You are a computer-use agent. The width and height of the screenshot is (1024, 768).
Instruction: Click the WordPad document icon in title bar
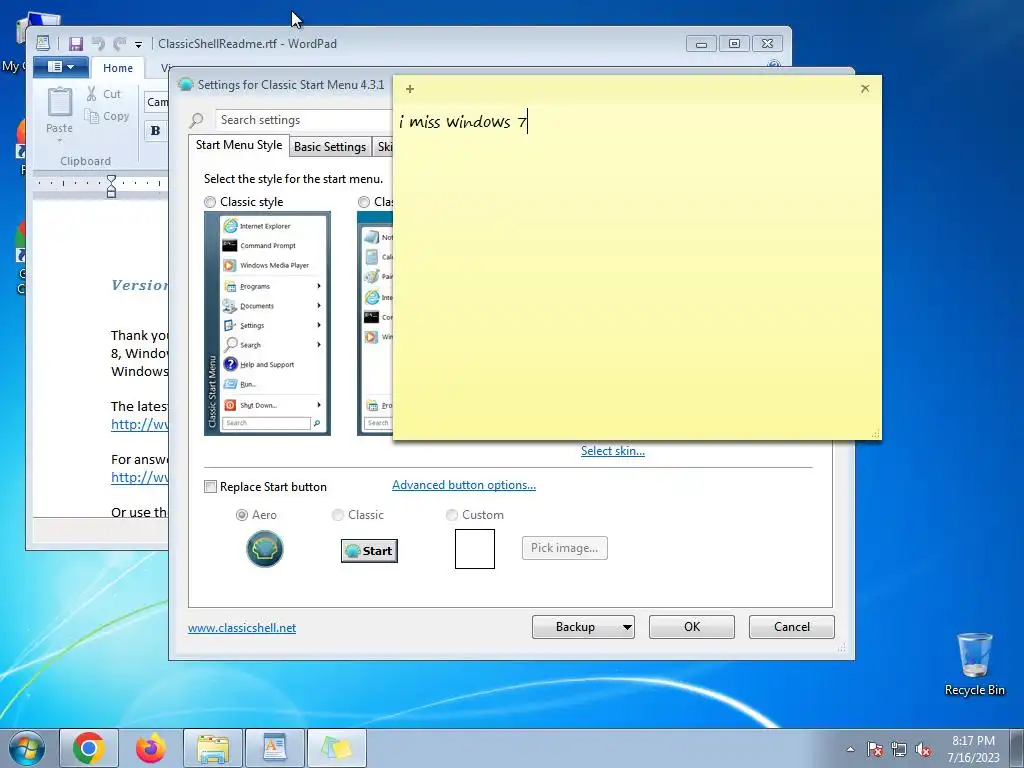(x=43, y=43)
